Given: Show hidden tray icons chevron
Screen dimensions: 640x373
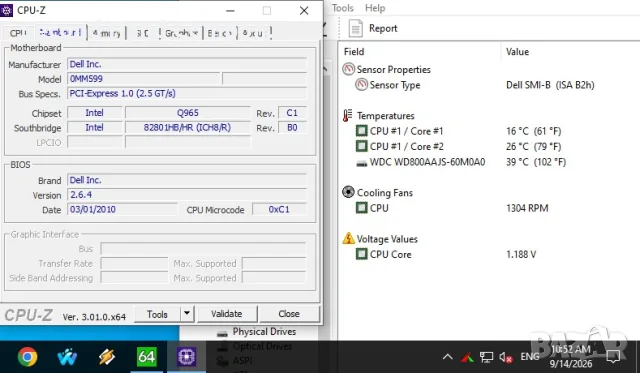Looking at the screenshot, I should [x=447, y=357].
